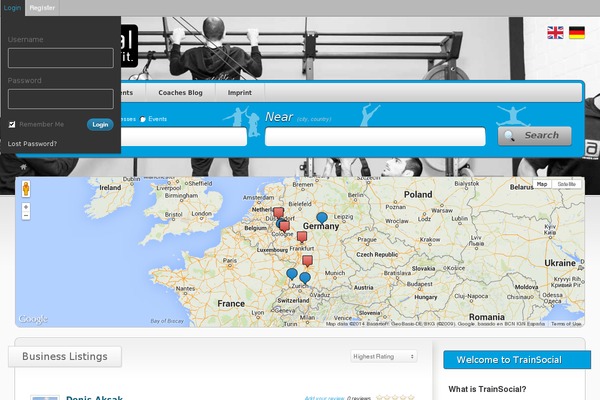
Task: Click the Denis Akcak listing thumbnail
Action: [45, 398]
